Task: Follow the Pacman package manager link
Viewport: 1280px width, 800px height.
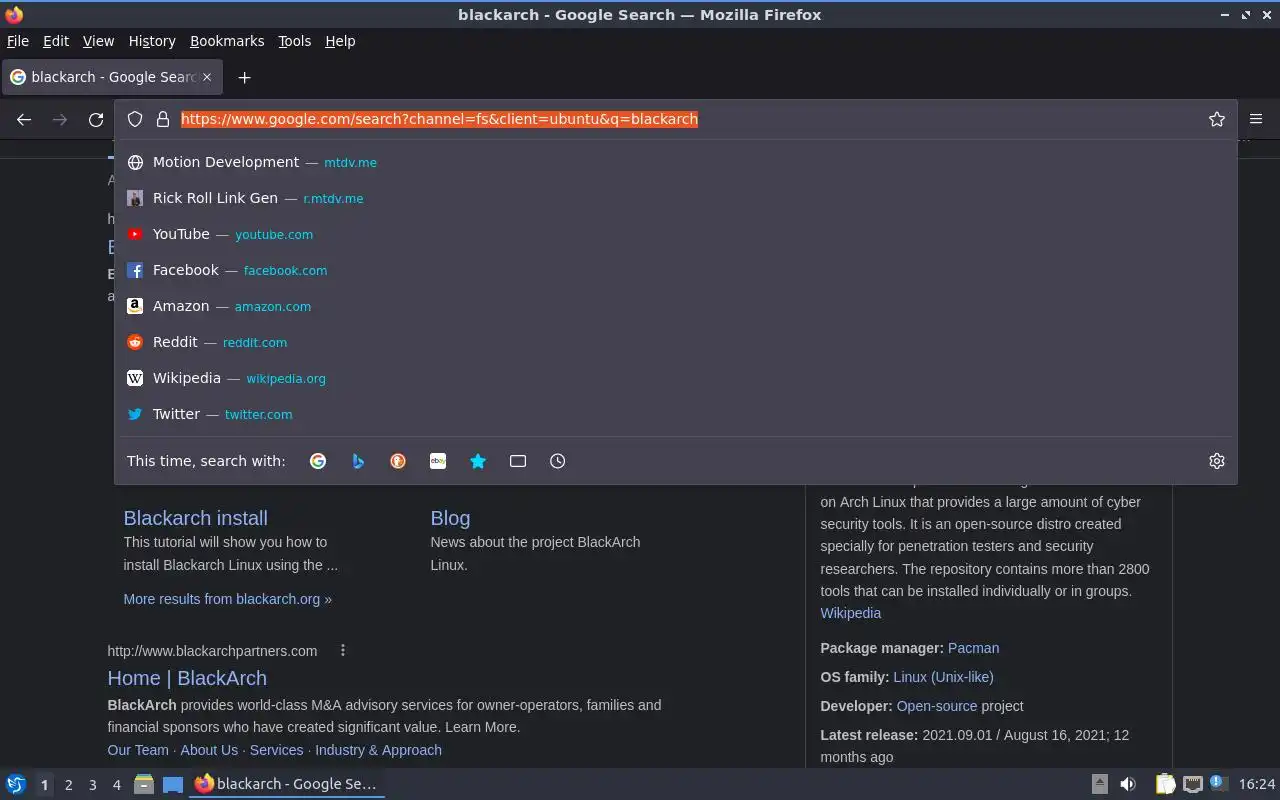Action: point(973,648)
